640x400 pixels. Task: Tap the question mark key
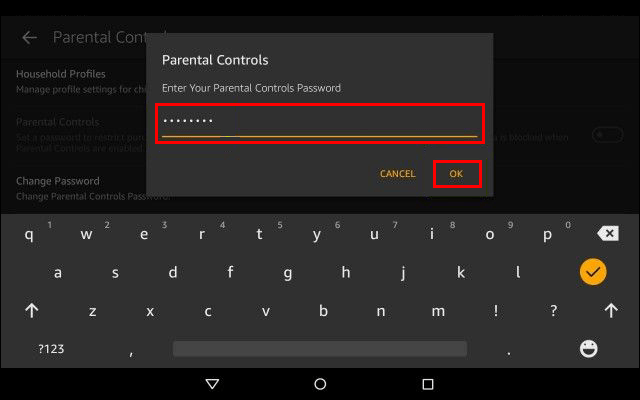pyautogui.click(x=553, y=311)
